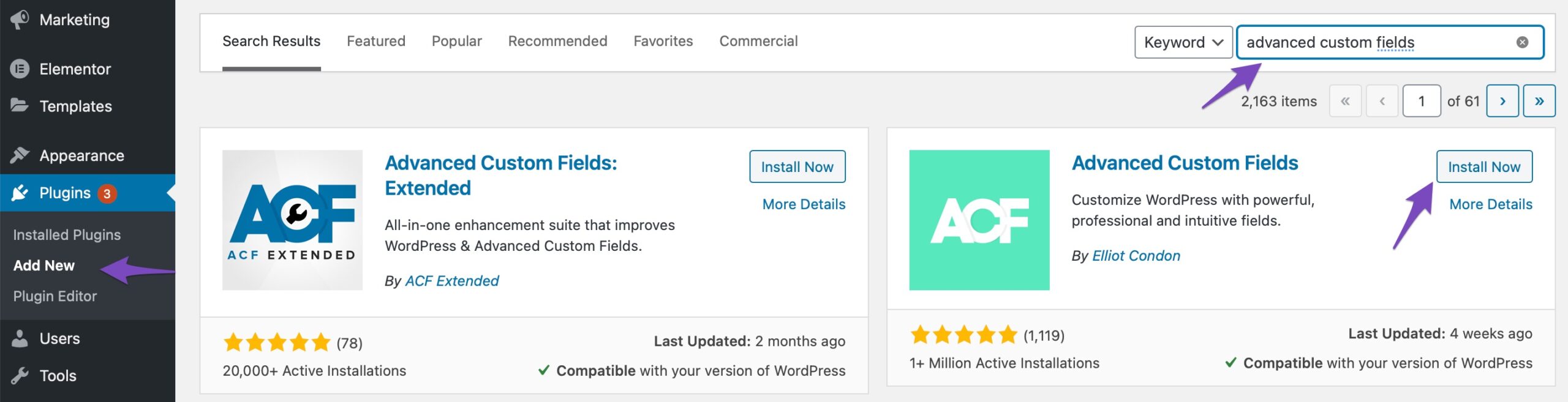Jump to last results page arrow

coord(1539,101)
